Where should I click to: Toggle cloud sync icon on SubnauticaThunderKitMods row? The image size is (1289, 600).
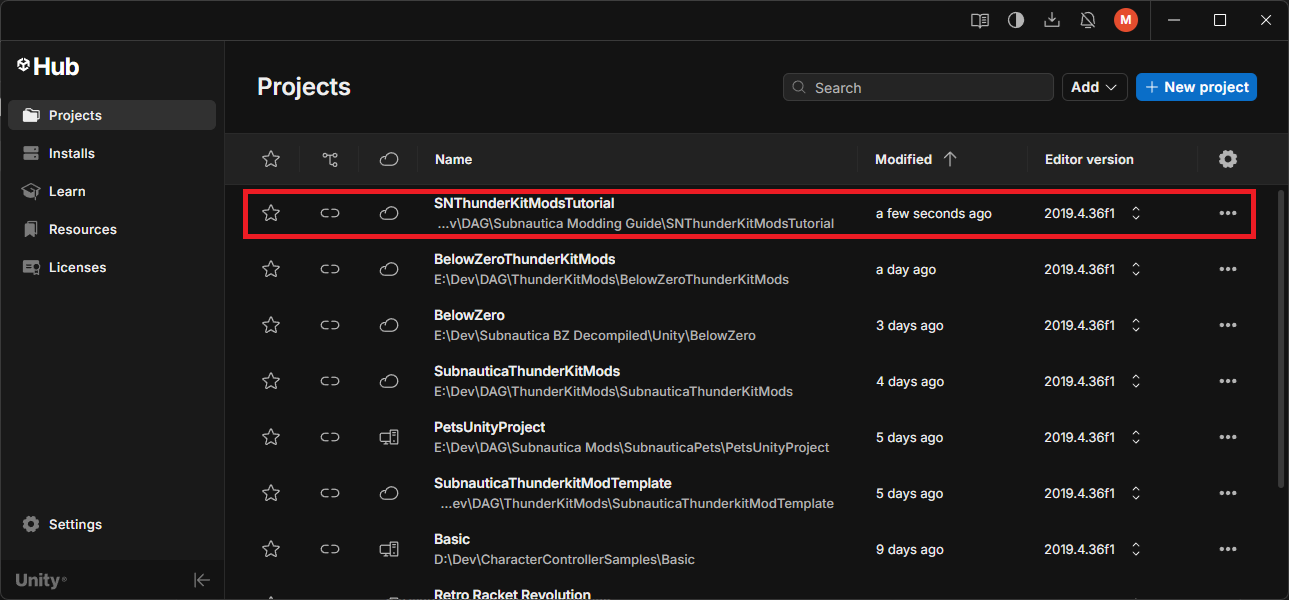pyautogui.click(x=388, y=380)
